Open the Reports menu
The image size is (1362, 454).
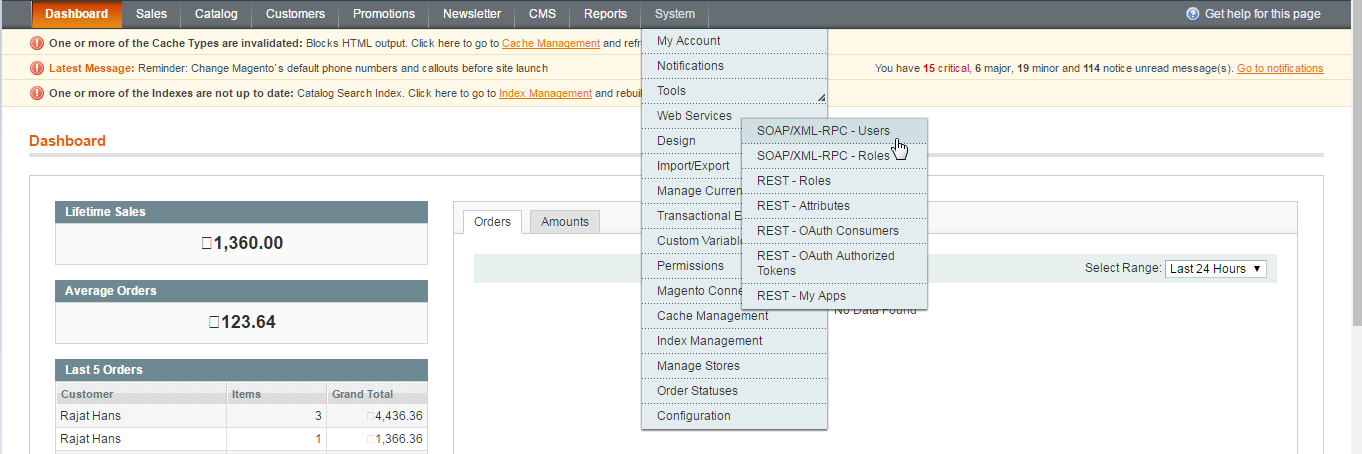pos(605,14)
